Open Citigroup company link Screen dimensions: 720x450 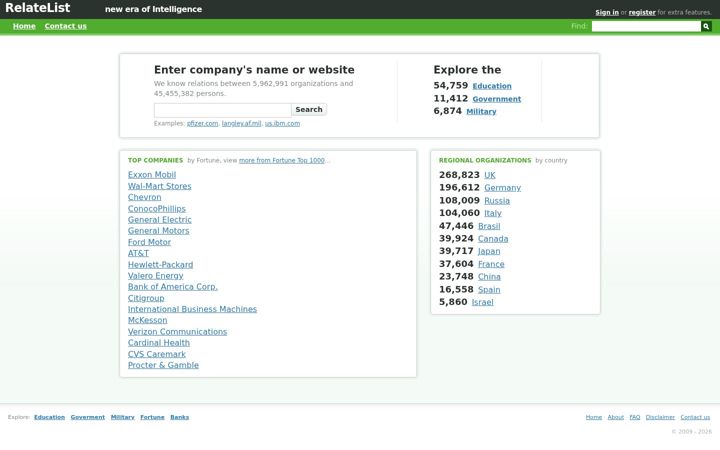click(x=146, y=298)
